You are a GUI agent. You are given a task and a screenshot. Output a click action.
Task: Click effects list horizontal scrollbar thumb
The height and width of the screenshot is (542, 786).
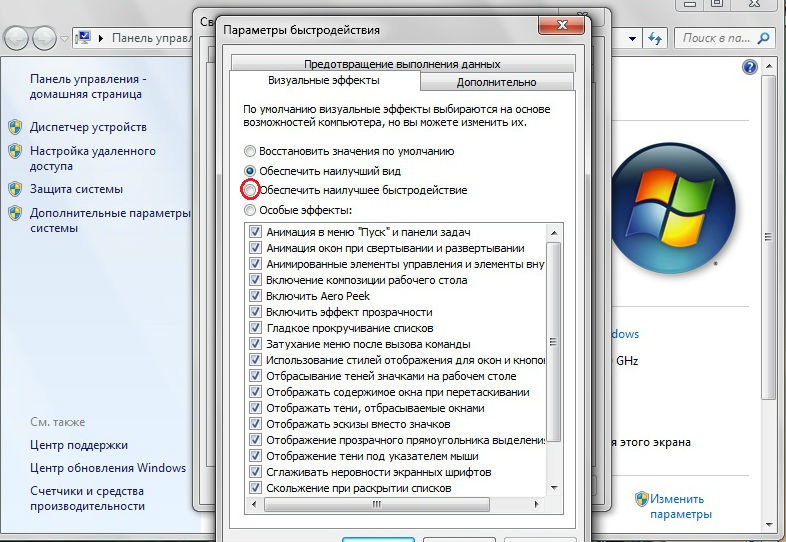[376, 504]
